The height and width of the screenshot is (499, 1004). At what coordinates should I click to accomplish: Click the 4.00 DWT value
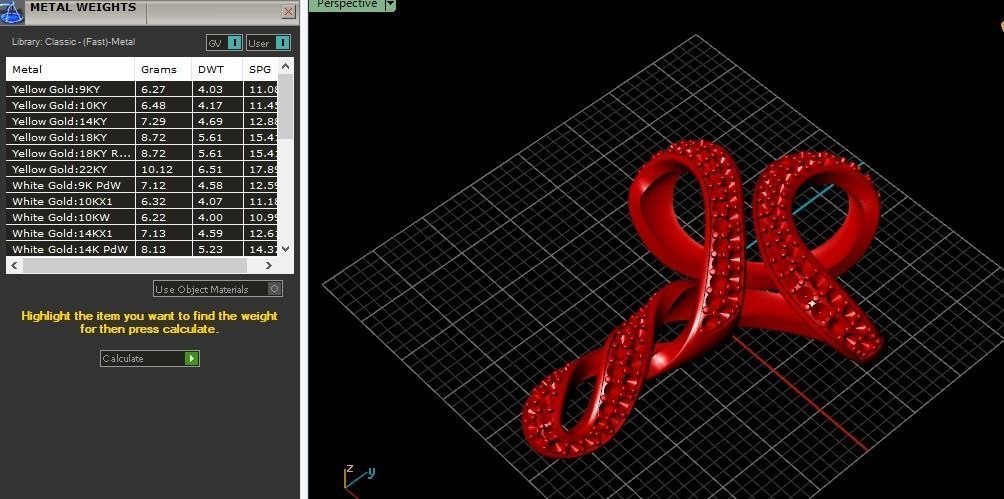(x=209, y=218)
